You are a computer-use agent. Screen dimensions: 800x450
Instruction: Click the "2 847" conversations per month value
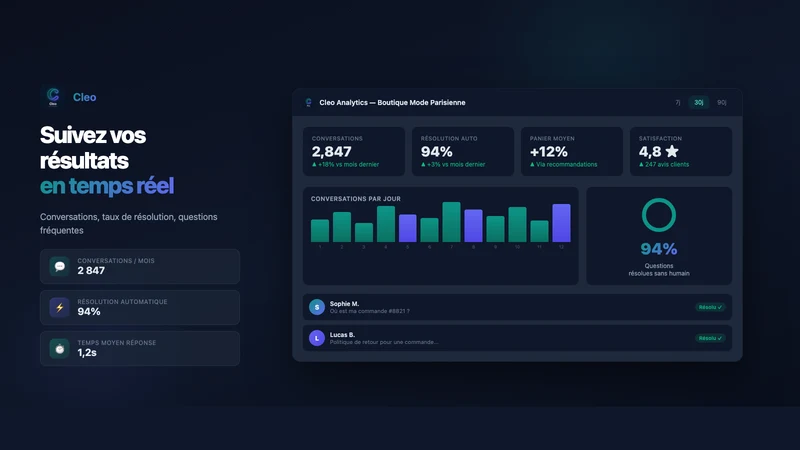(x=91, y=270)
